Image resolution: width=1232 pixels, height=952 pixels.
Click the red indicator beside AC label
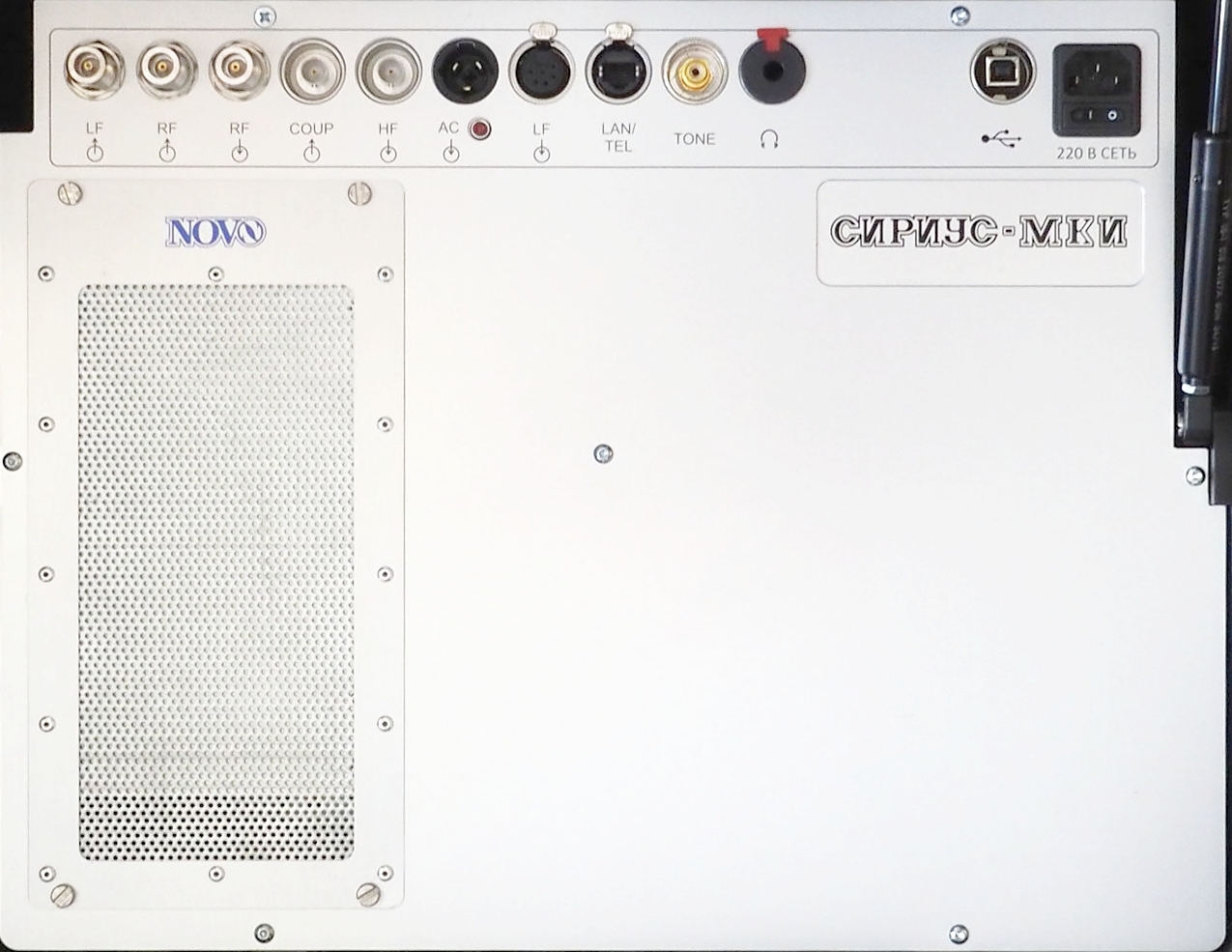tap(478, 129)
